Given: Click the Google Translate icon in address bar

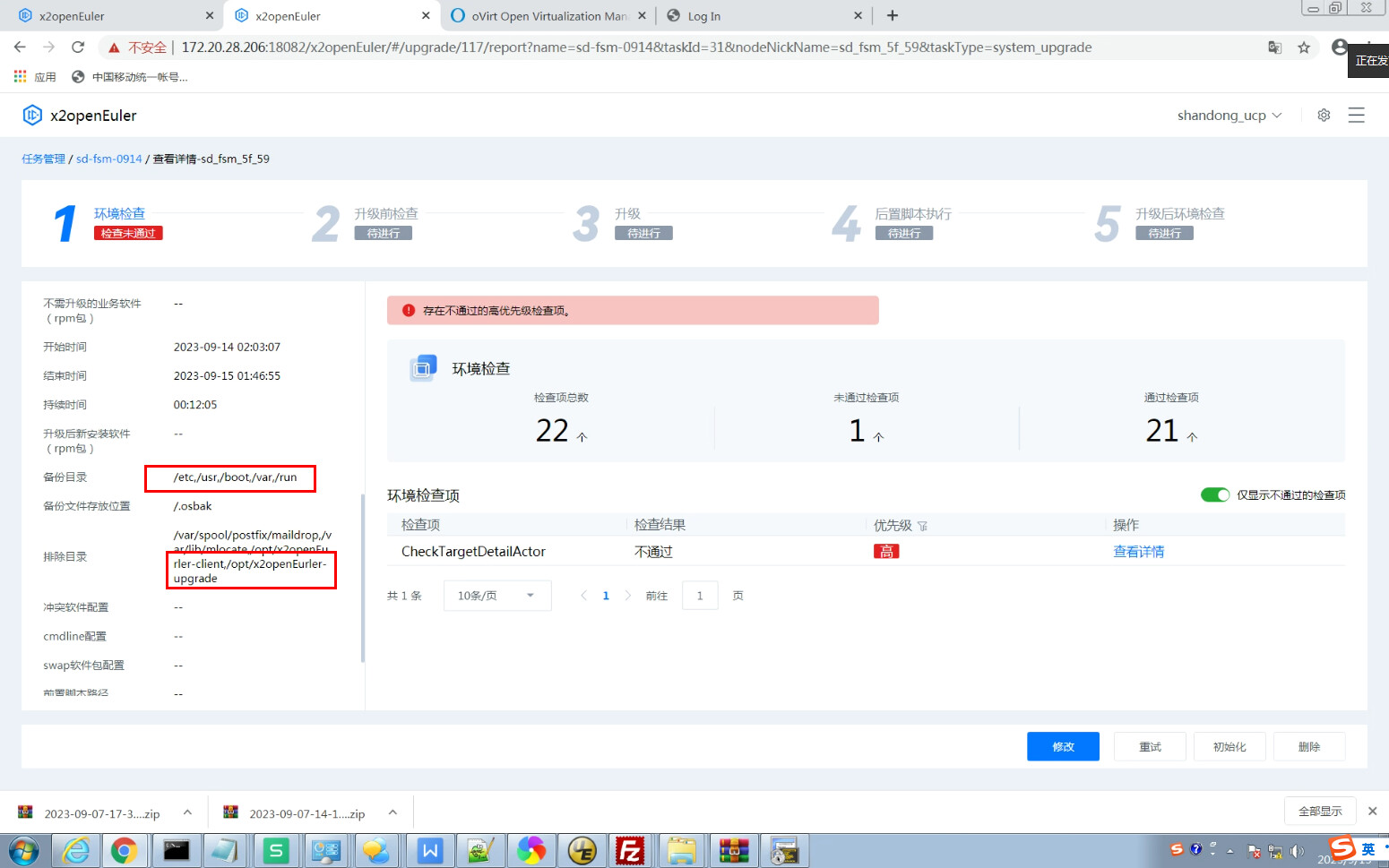Looking at the screenshot, I should point(1274,47).
